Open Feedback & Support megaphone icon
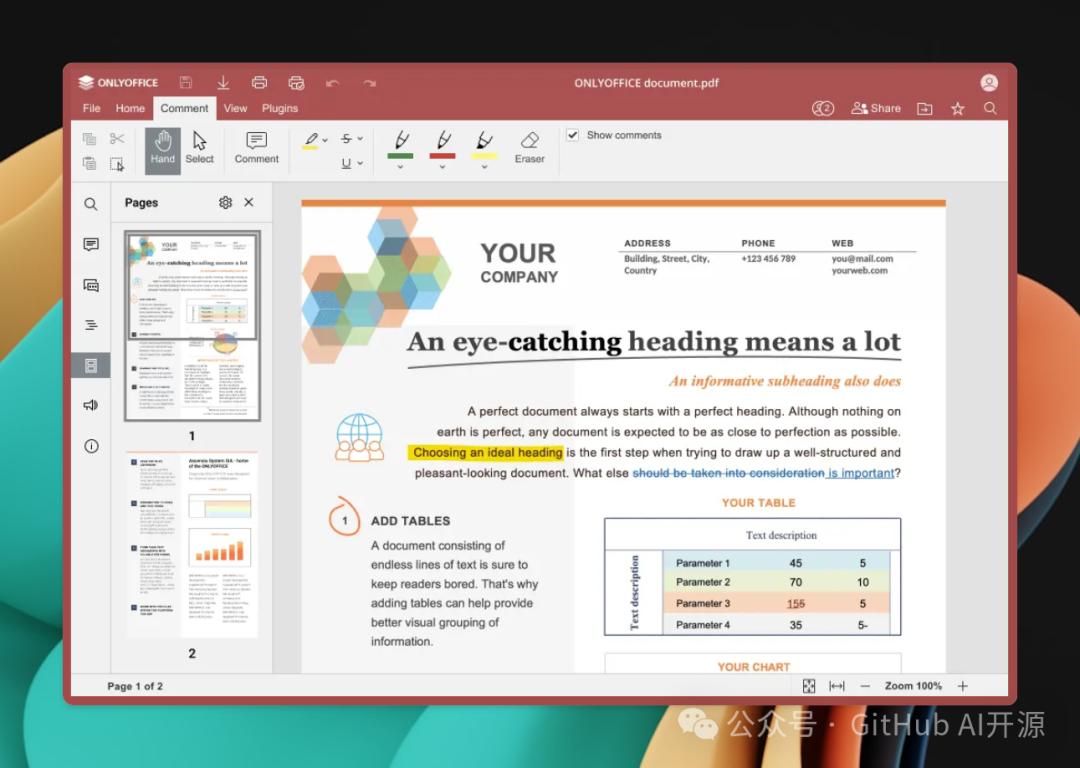This screenshot has width=1080, height=768. 91,405
